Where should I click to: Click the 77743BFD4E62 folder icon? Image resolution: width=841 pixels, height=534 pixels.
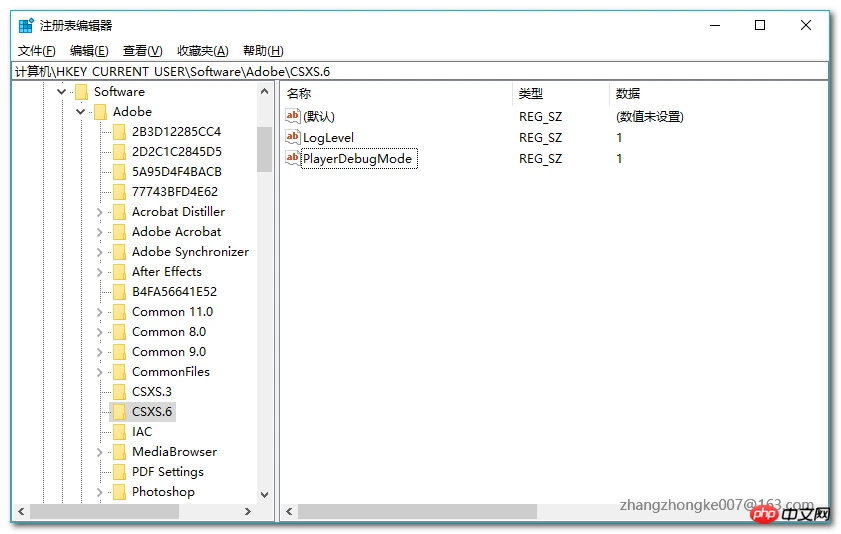click(x=120, y=192)
